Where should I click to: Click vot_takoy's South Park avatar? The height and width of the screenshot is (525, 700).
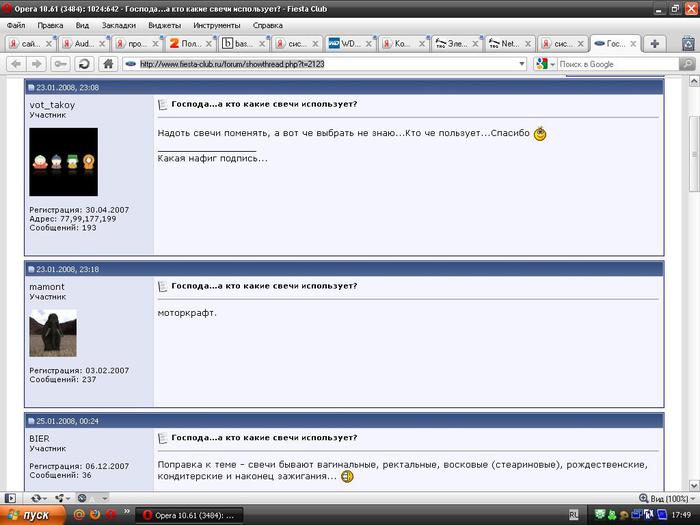tap(63, 162)
